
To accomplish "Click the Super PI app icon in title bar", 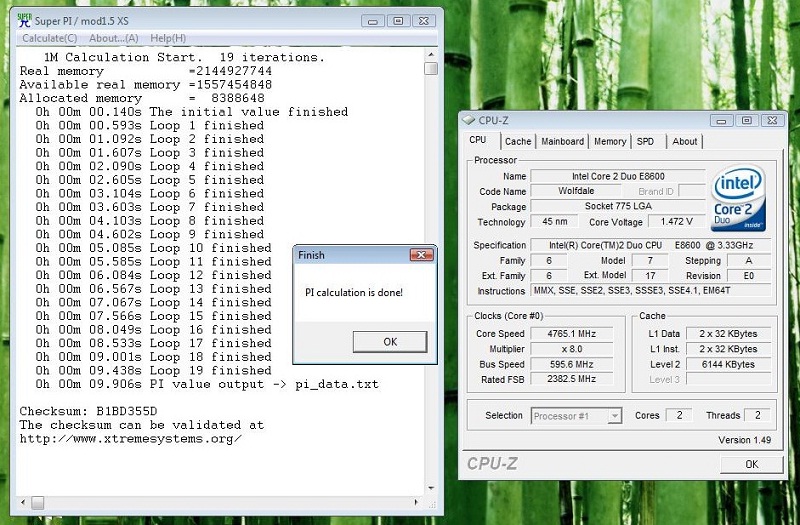I will pyautogui.click(x=24, y=20).
